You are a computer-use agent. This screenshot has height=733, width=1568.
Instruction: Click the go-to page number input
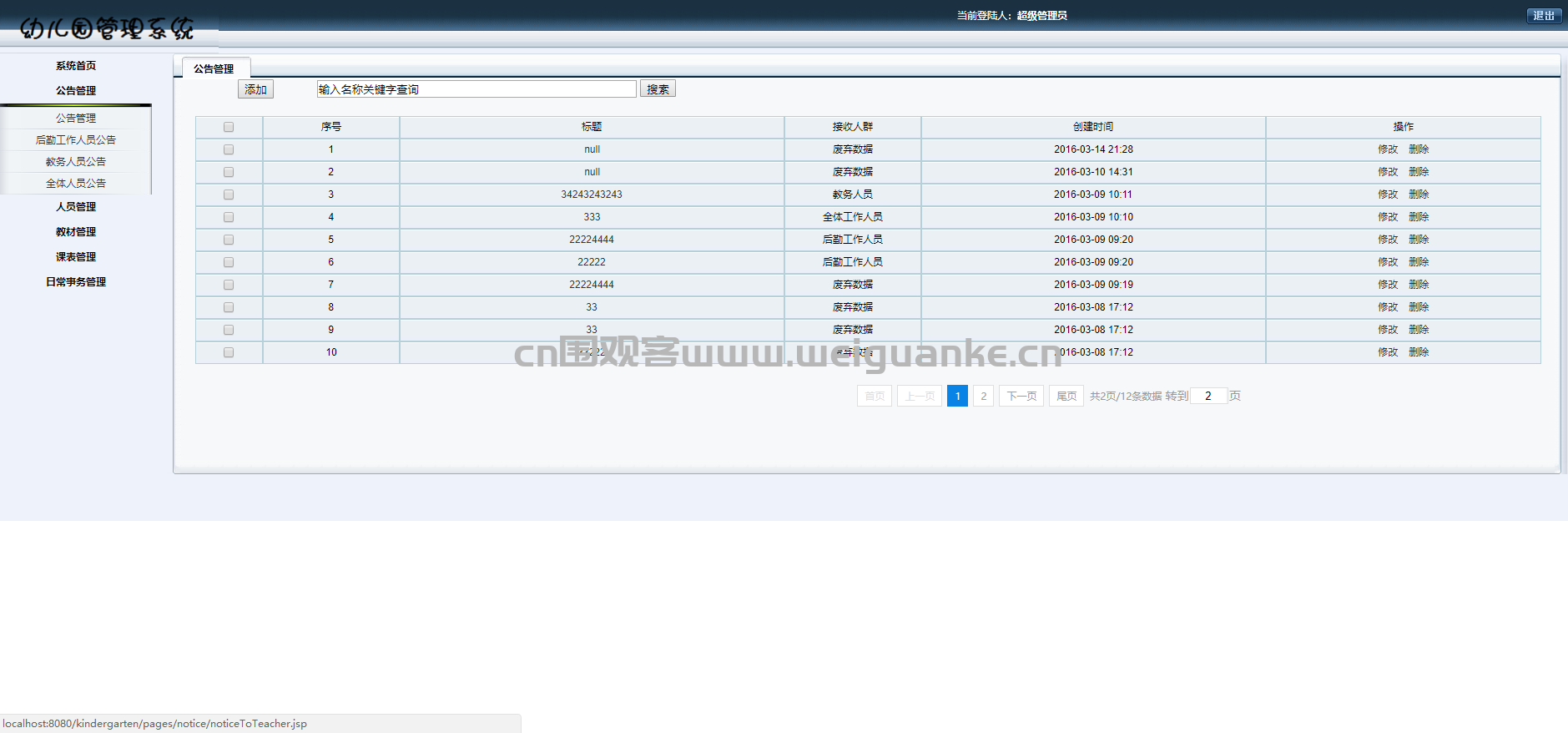click(x=1208, y=396)
